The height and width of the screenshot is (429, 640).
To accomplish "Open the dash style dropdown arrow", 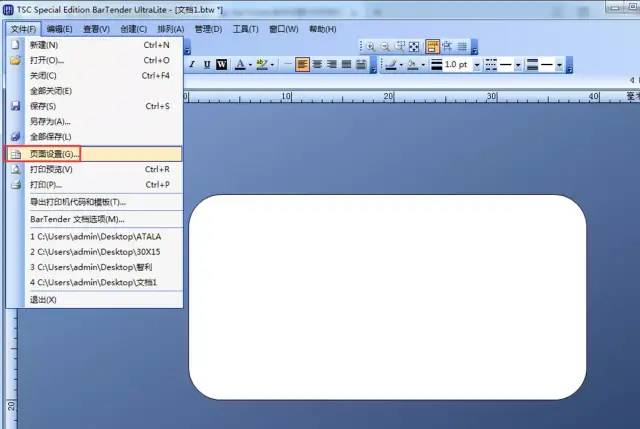I will pos(518,65).
